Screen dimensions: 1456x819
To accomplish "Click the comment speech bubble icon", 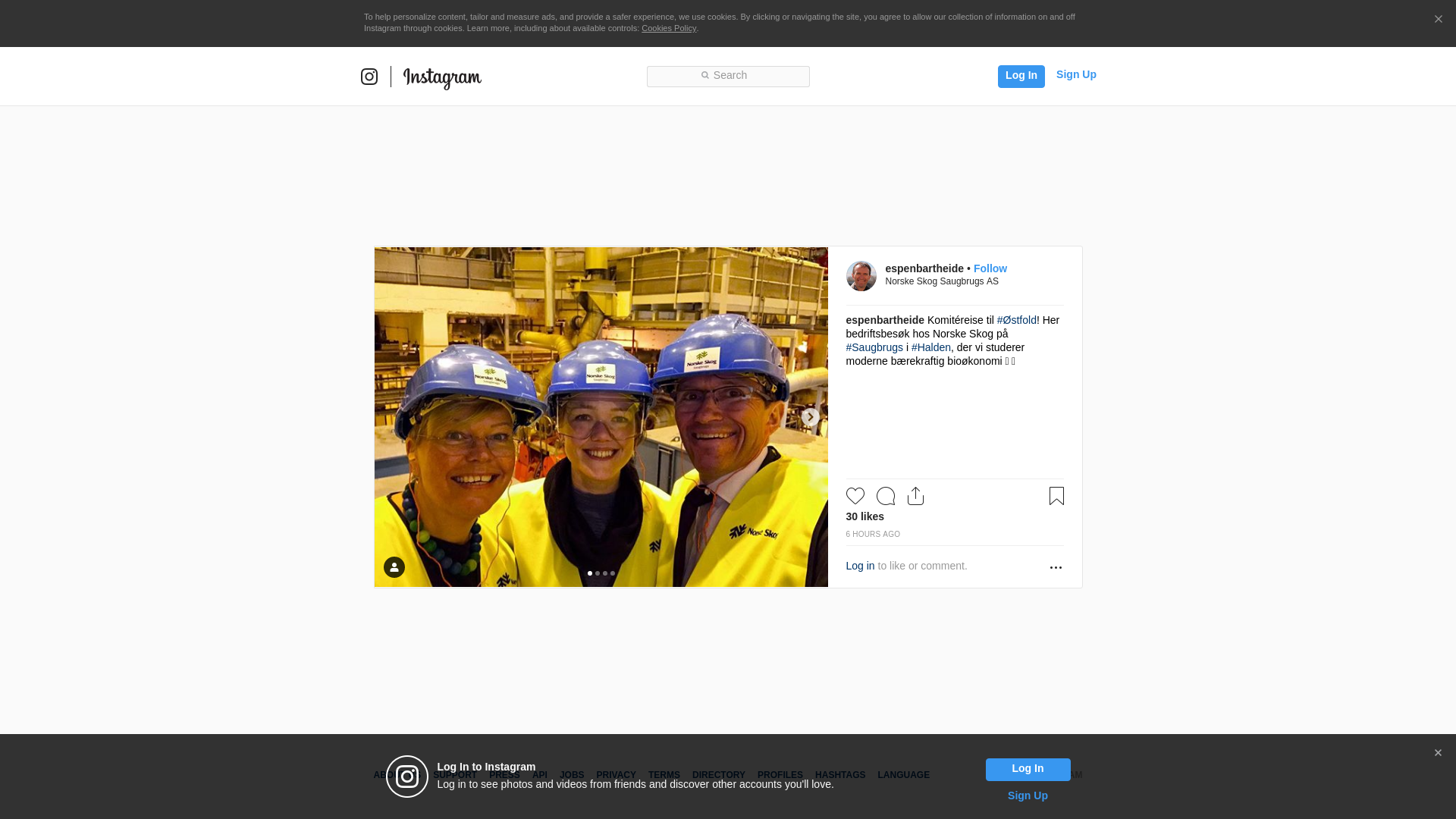I will pos(886,496).
